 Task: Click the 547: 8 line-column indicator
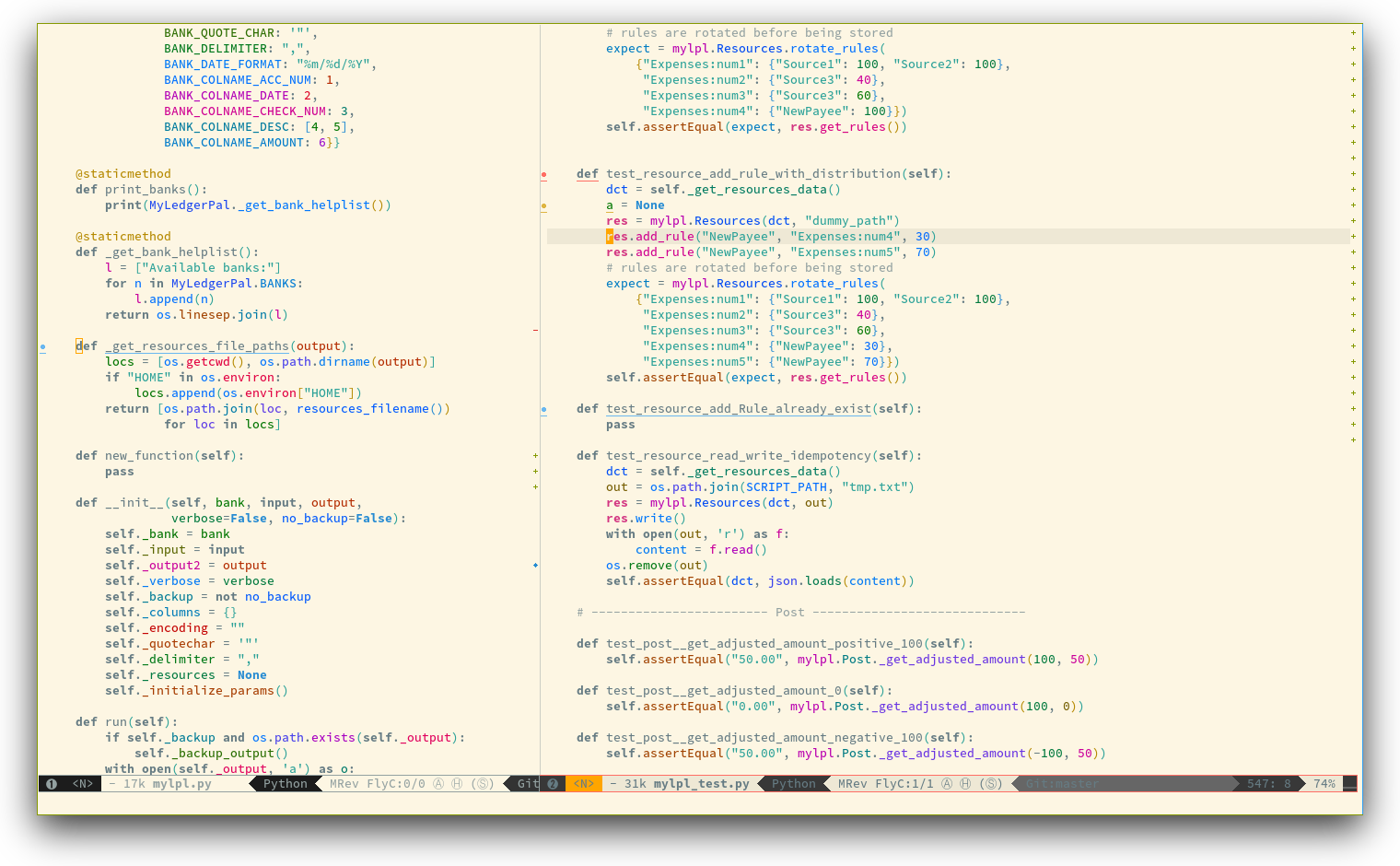coord(1268,784)
